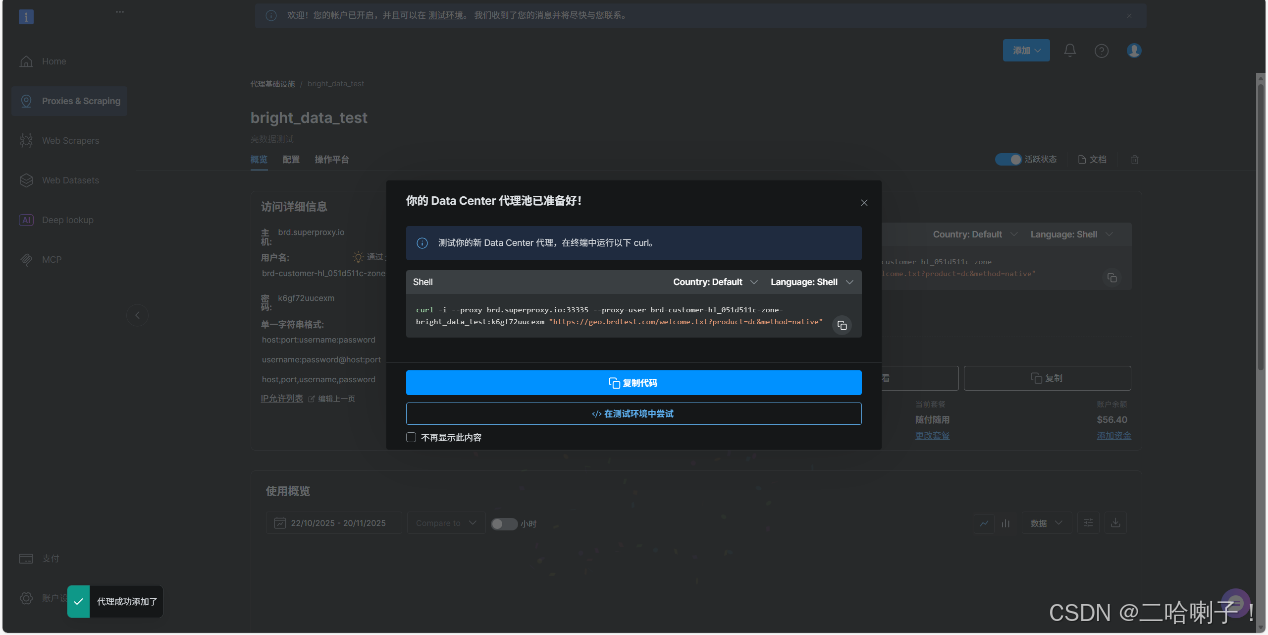Open Deep lookup in sidebar
Screen dimensions: 1268x635
click(x=70, y=220)
